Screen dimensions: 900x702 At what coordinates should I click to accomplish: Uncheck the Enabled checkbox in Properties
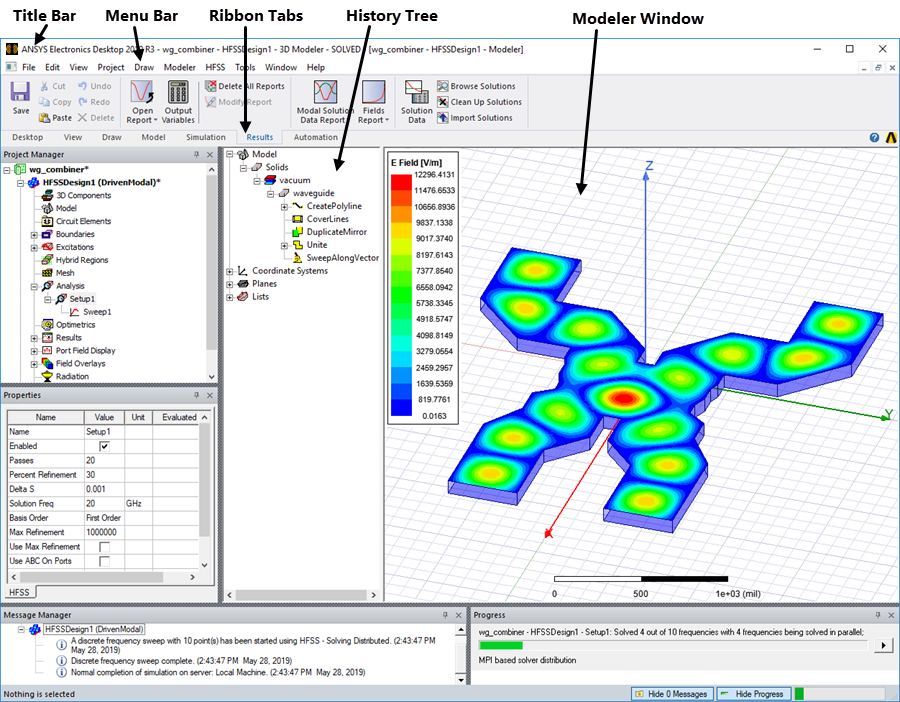105,446
